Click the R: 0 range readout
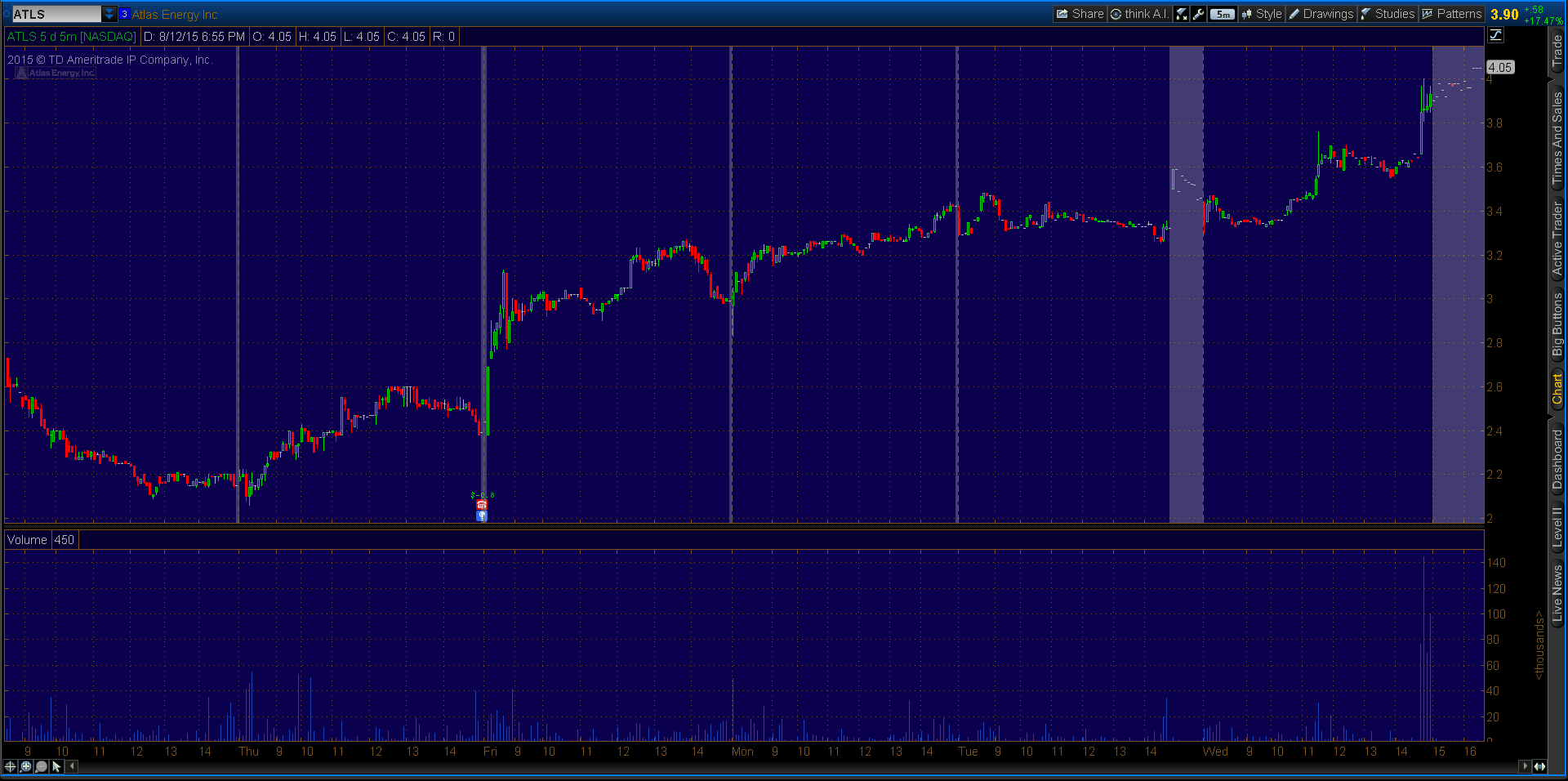Viewport: 1568px width, 781px height. (443, 37)
